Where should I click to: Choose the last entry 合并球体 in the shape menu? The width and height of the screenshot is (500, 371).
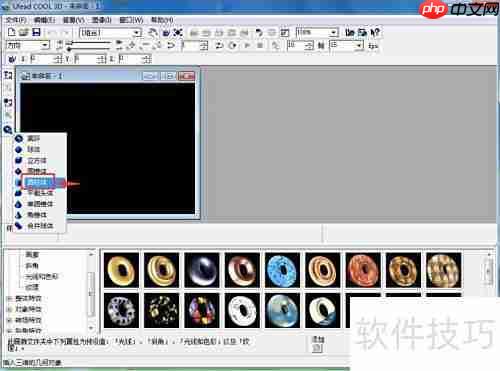(40, 226)
